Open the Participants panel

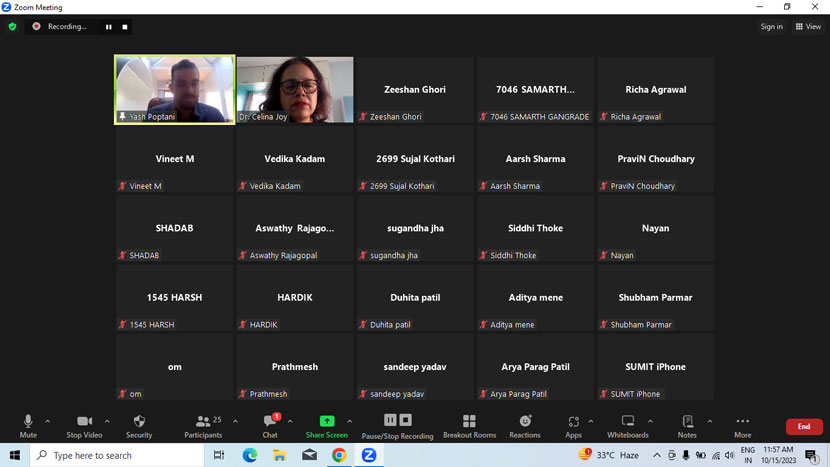[203, 425]
